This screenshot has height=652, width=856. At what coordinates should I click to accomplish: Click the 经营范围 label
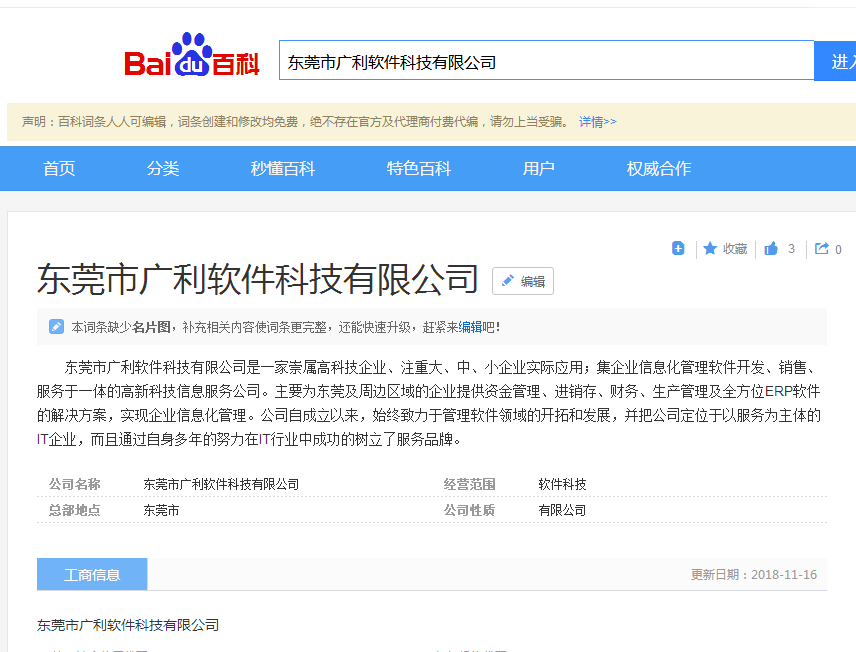[469, 484]
